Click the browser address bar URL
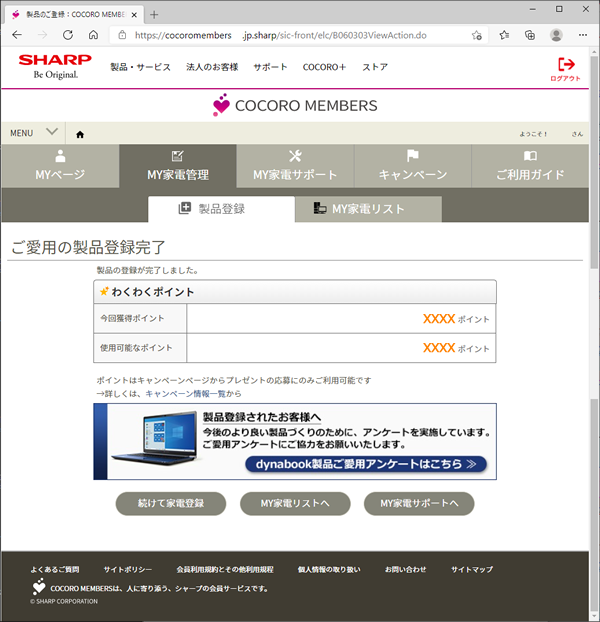Screen dimensions: 600x622 [280, 35]
